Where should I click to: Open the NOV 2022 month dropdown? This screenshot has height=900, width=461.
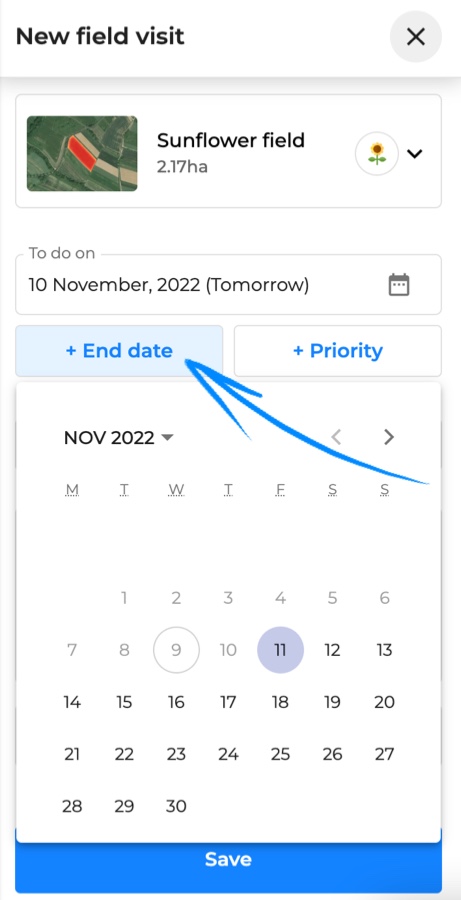pyautogui.click(x=118, y=438)
